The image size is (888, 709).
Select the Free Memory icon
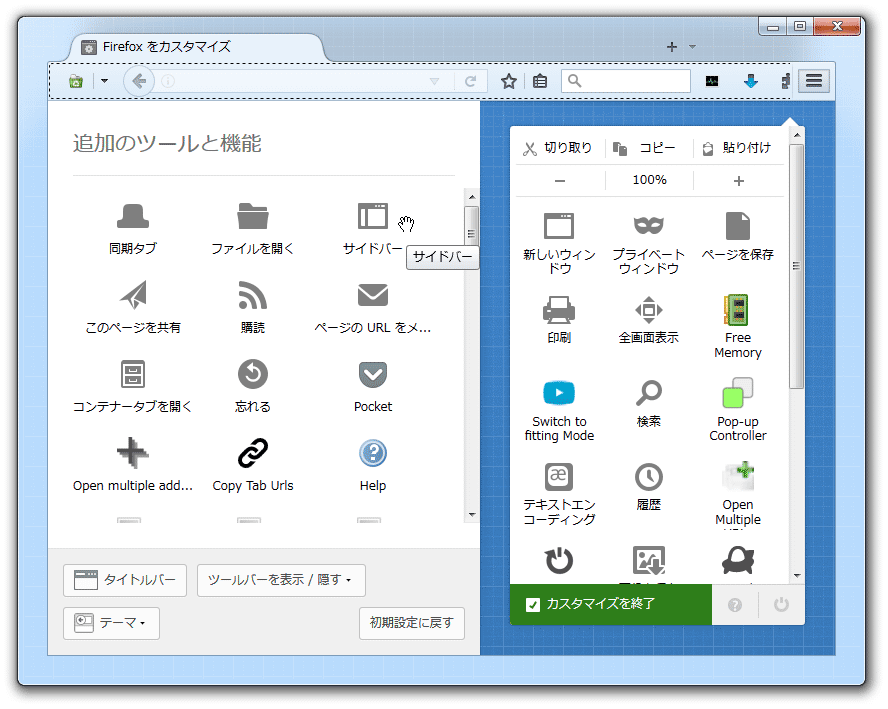pos(737,310)
